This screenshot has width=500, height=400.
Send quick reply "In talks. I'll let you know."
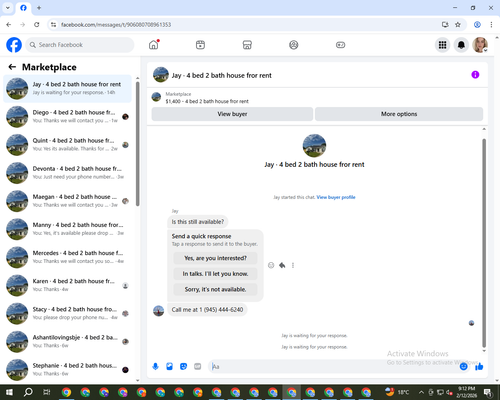(215, 274)
